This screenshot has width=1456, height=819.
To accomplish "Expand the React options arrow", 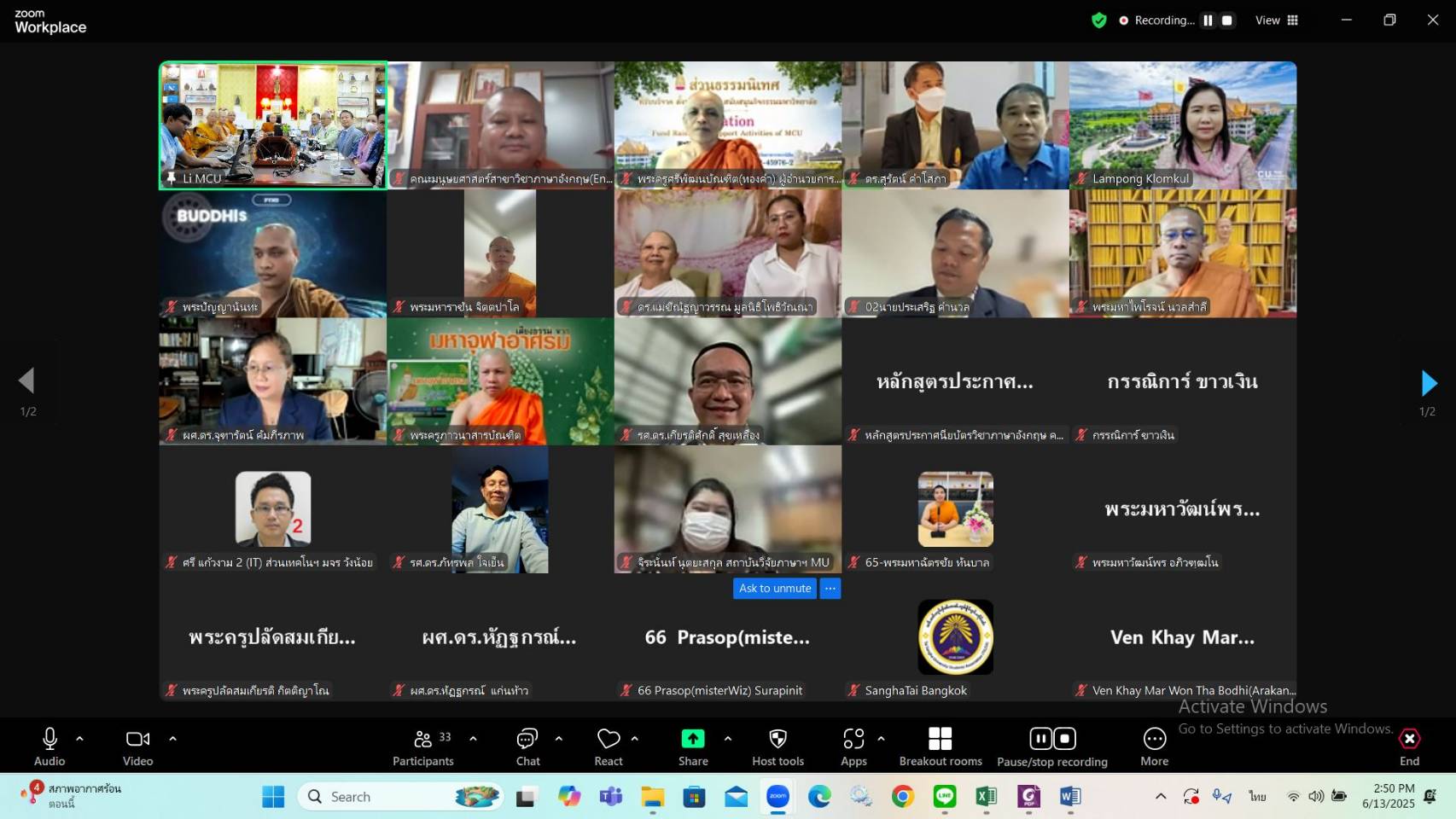I will pyautogui.click(x=634, y=739).
